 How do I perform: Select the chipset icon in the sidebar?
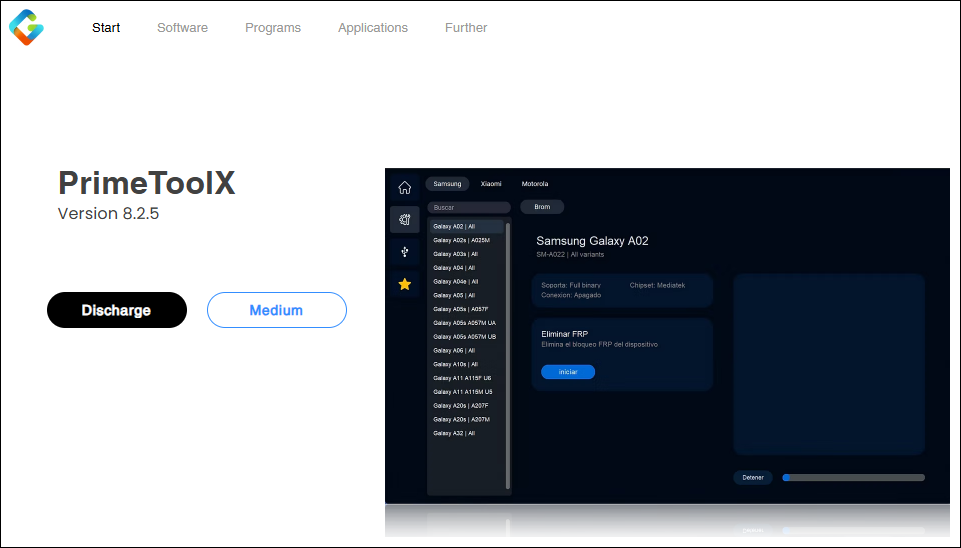(x=404, y=220)
